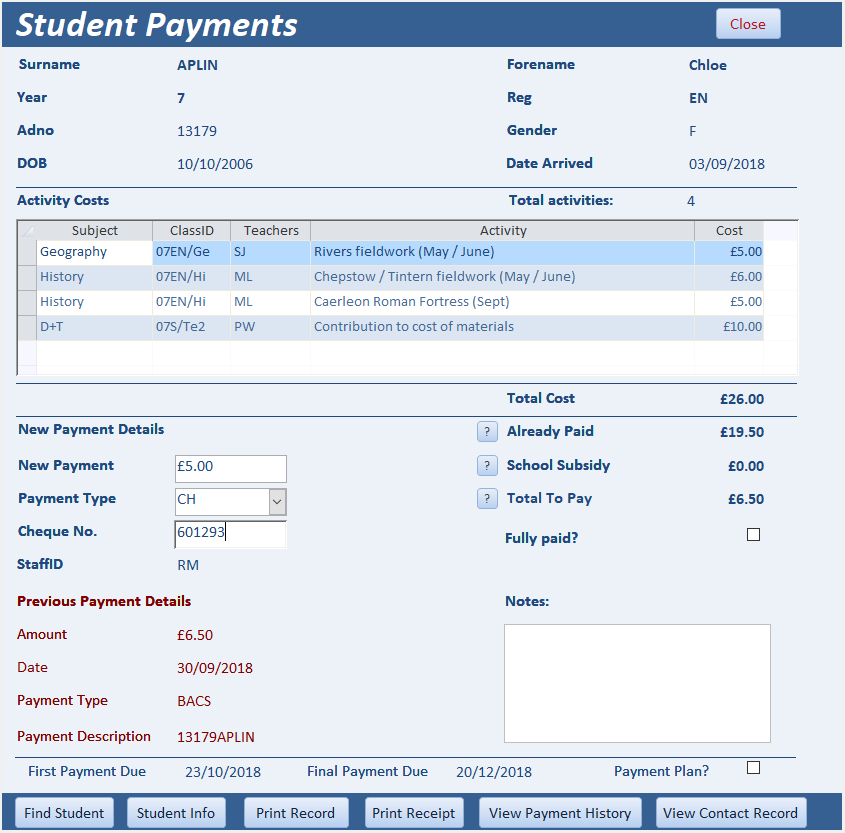Click the Activity column header
Image resolution: width=845 pixels, height=833 pixels.
tap(502, 231)
